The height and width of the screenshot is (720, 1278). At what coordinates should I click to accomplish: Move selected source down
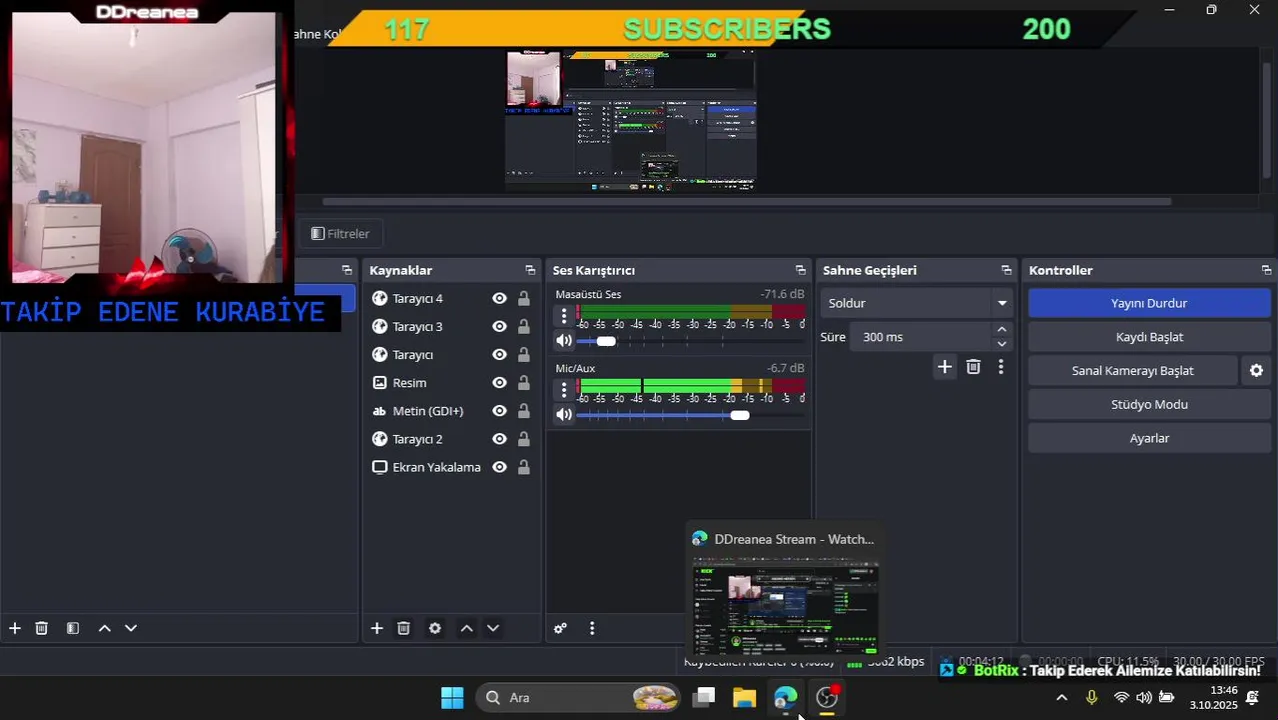click(x=493, y=628)
